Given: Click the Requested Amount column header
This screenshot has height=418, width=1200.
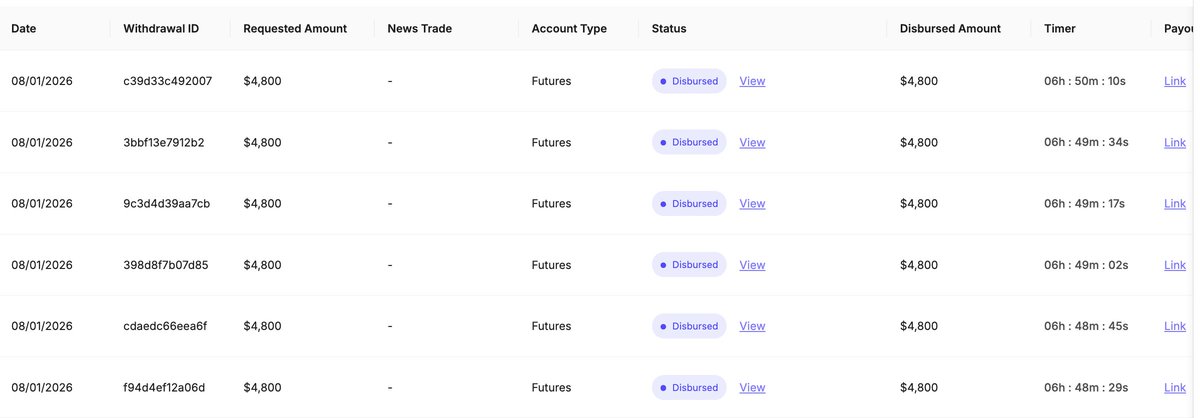Looking at the screenshot, I should pyautogui.click(x=295, y=29).
